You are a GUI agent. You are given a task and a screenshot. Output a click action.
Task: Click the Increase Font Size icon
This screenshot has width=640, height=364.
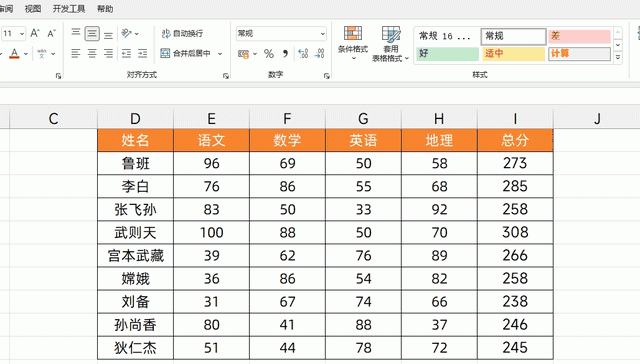pos(35,33)
